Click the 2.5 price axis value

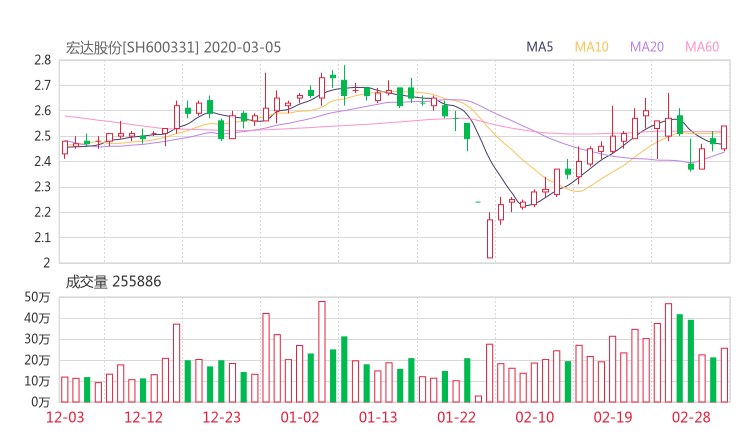point(42,136)
